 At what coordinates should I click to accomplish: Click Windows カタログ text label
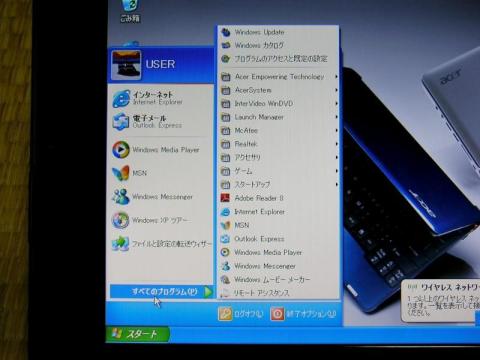[x=259, y=45]
